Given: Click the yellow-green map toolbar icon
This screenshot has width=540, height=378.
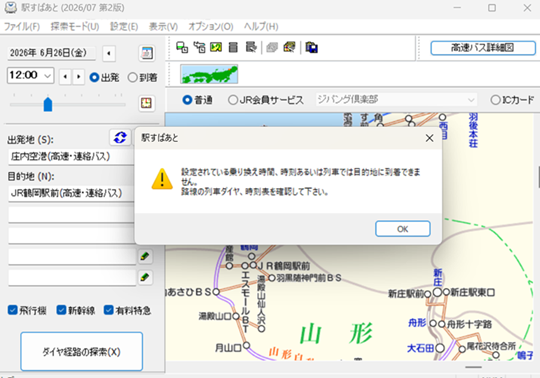Looking at the screenshot, I should click(216, 47).
